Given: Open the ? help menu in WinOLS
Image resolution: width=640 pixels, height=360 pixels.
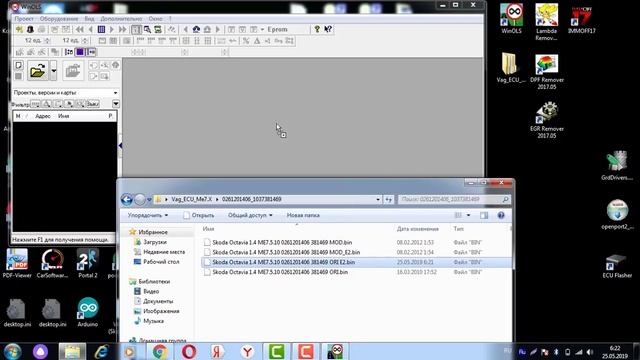Looking at the screenshot, I should [x=170, y=19].
